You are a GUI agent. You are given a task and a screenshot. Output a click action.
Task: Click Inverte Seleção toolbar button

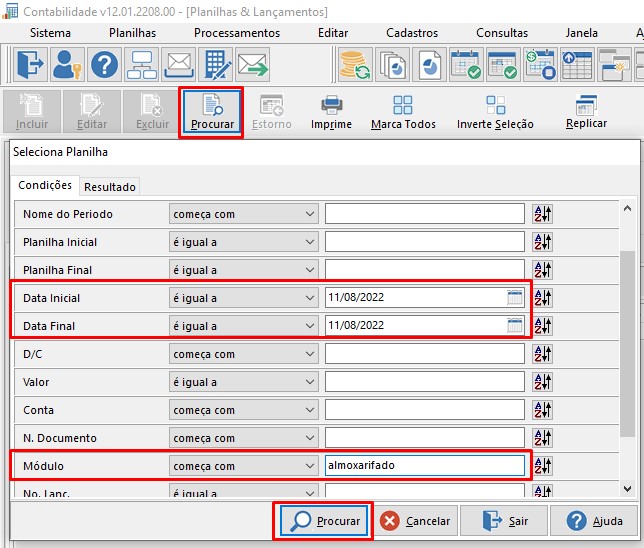pyautogui.click(x=495, y=112)
